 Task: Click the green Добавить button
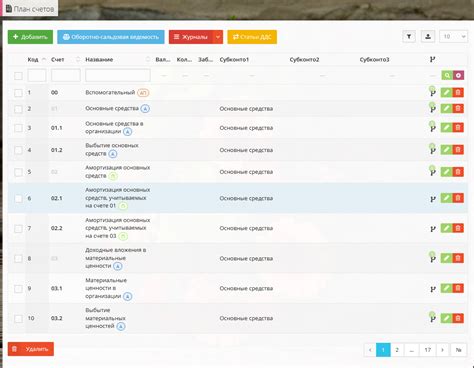(x=30, y=37)
